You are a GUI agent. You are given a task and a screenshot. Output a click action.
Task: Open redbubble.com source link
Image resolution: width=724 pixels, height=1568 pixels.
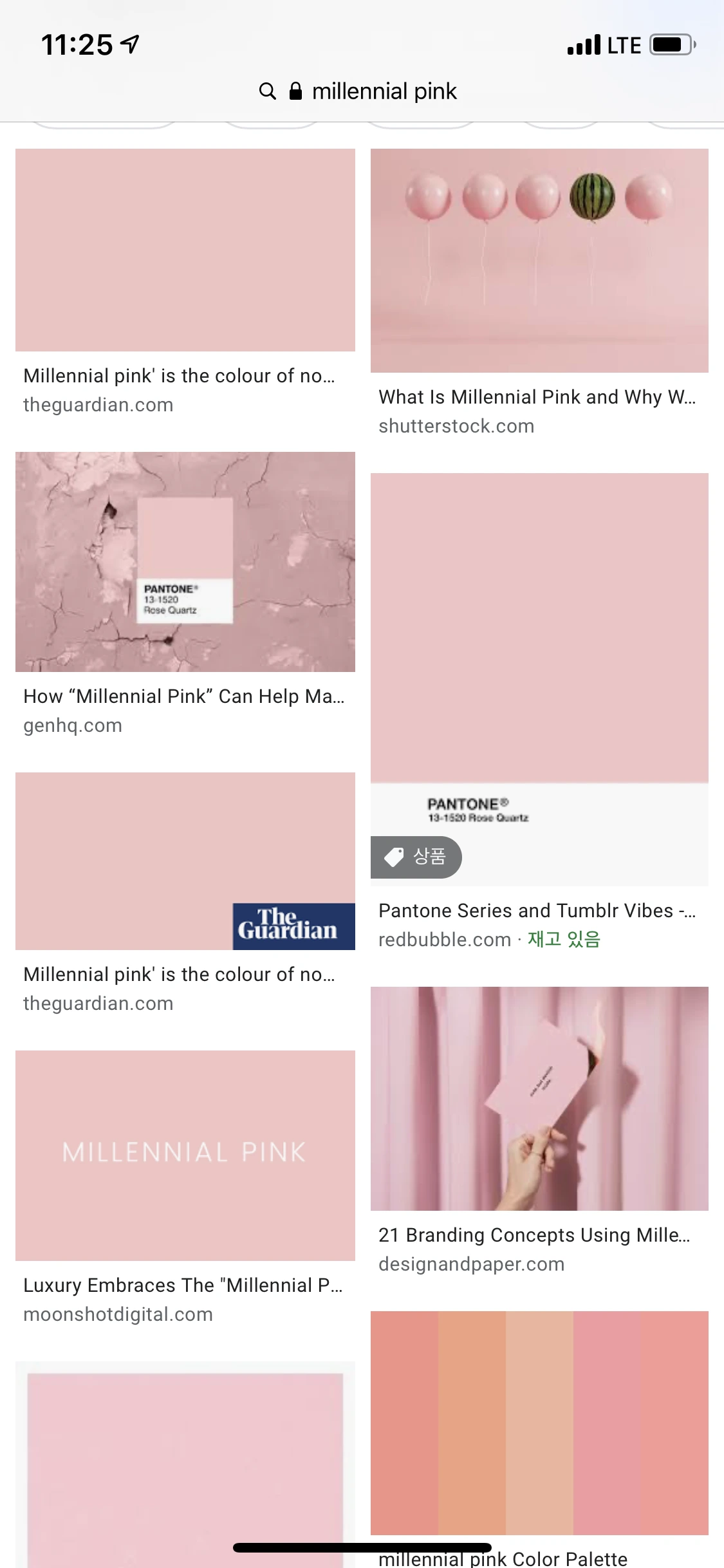pyautogui.click(x=445, y=940)
